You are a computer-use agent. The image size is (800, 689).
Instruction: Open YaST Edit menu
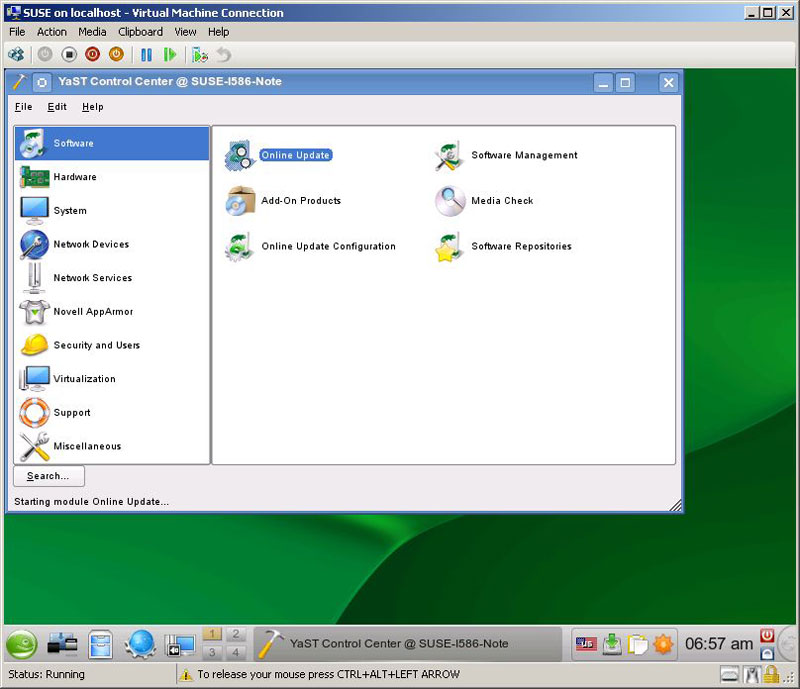(x=57, y=107)
